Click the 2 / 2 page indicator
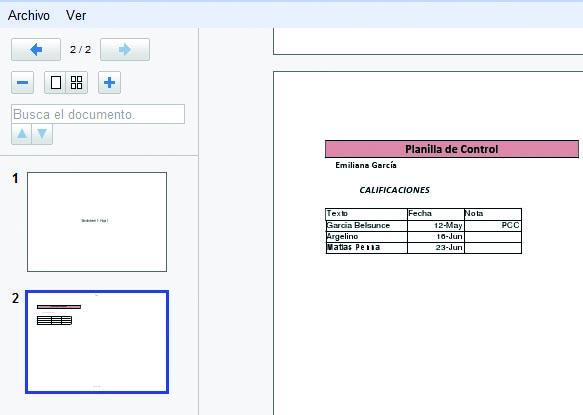 (x=80, y=49)
